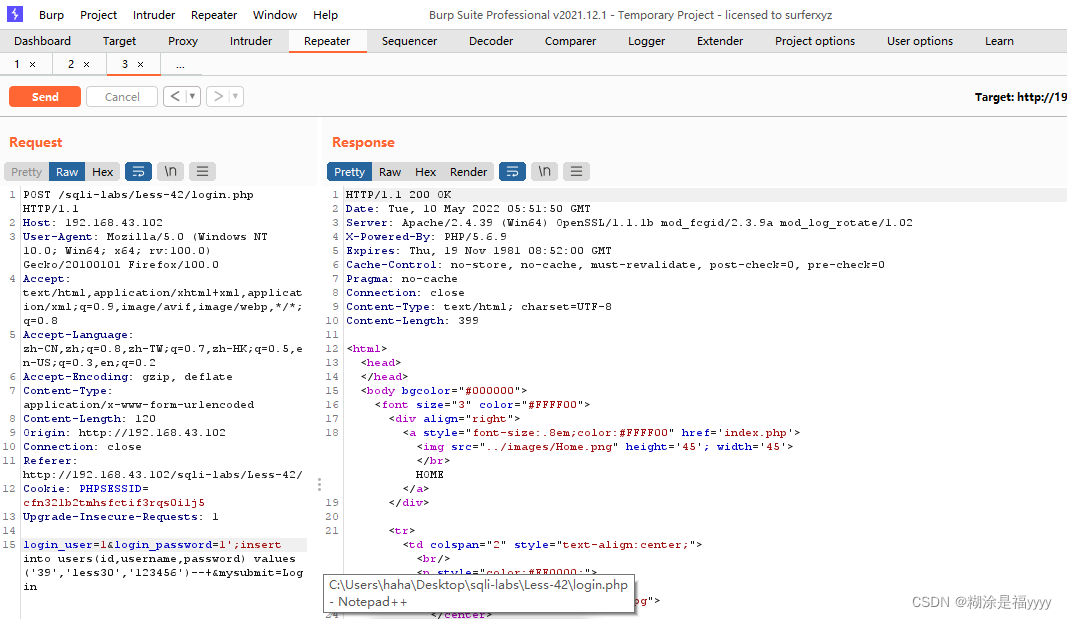Go forward to next request in history

(x=218, y=96)
